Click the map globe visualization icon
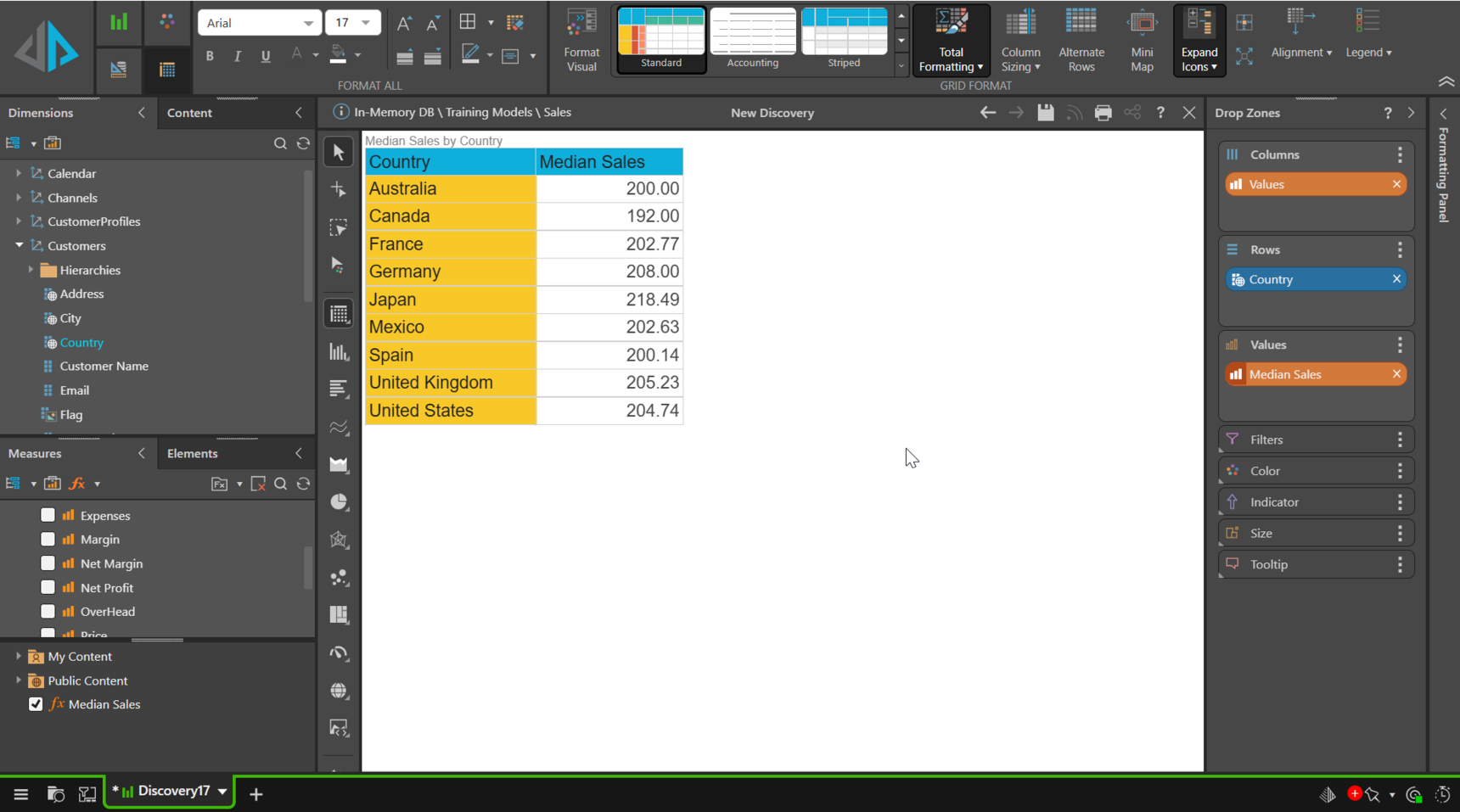1460x812 pixels. click(339, 691)
